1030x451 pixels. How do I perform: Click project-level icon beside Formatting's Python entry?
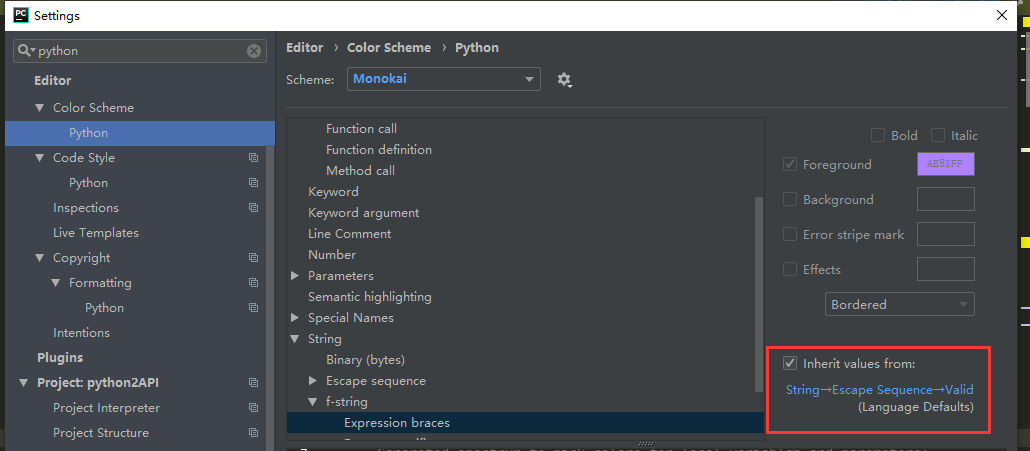(254, 307)
